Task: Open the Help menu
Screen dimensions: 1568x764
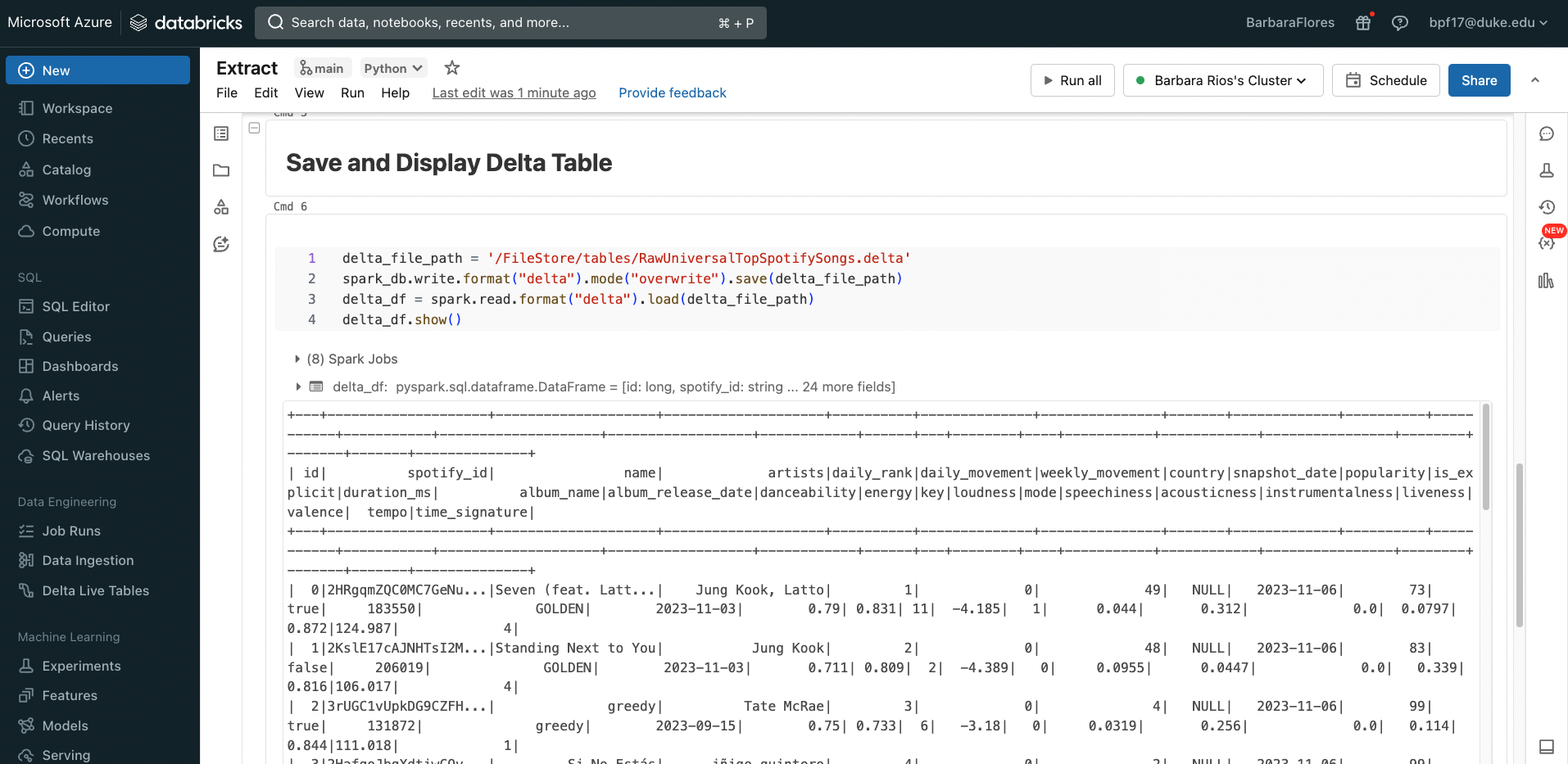Action: (x=395, y=93)
